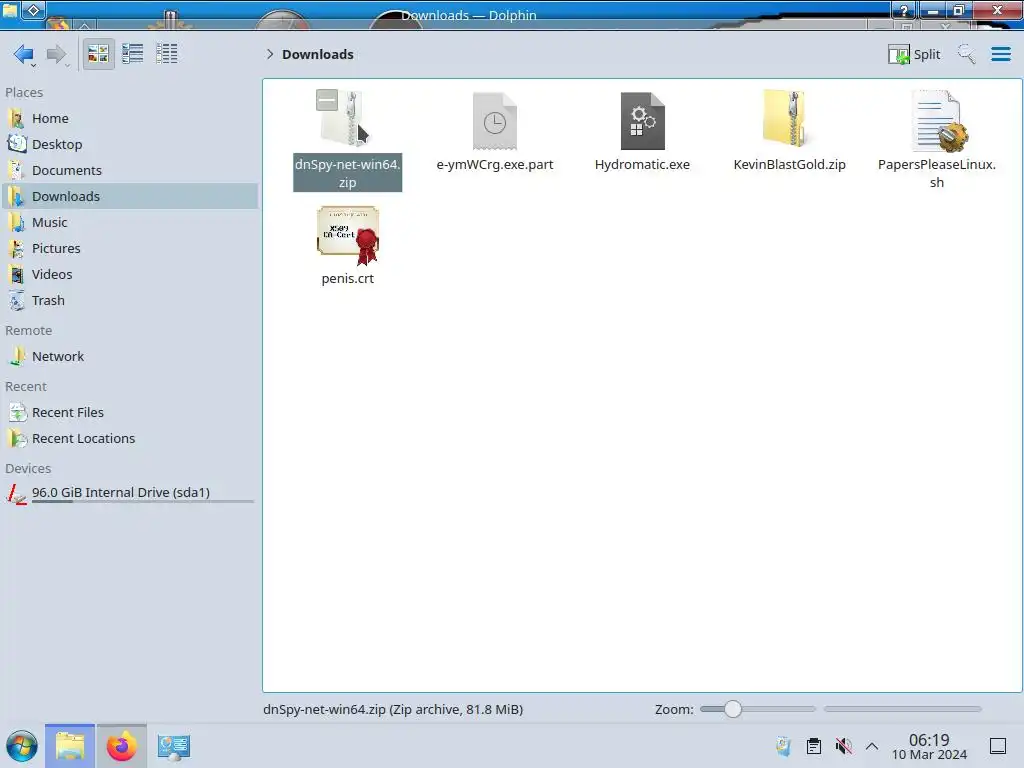
Task: Open 96.0 GiB Internal Drive (sda1)
Action: coord(131,494)
